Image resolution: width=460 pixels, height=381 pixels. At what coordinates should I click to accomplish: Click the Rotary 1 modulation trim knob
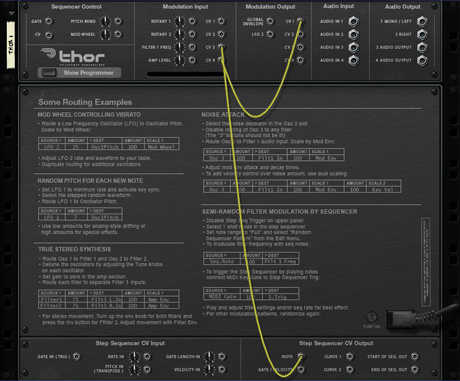pos(179,22)
